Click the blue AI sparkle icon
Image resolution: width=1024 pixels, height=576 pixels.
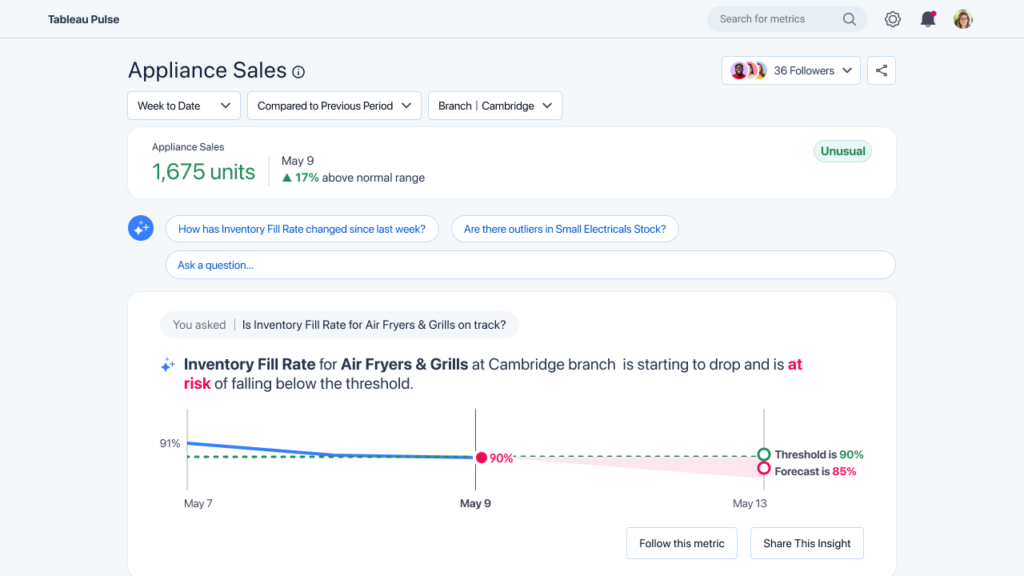(140, 228)
